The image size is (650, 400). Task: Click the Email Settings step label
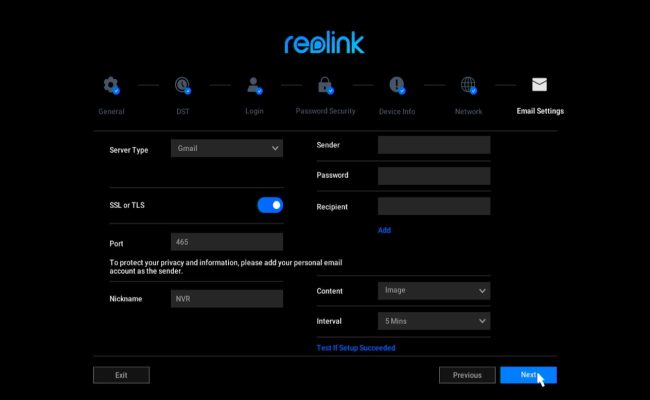[539, 111]
